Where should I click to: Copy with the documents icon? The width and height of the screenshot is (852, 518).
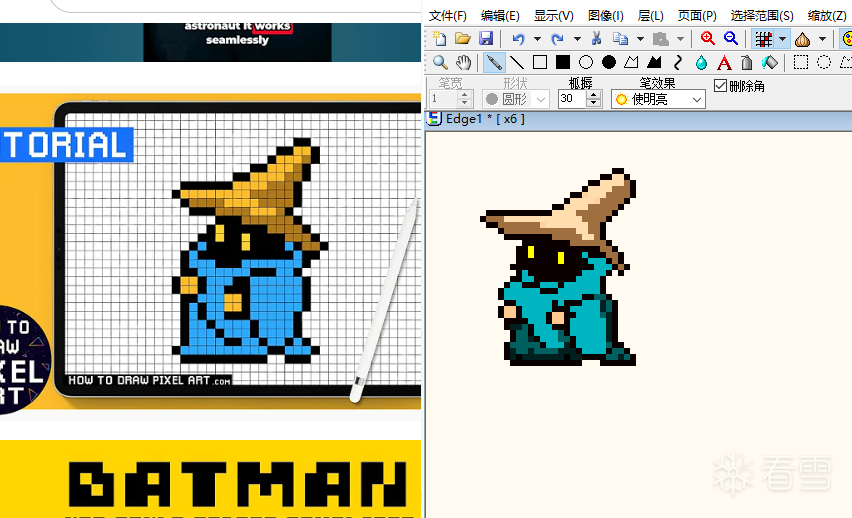click(620, 39)
